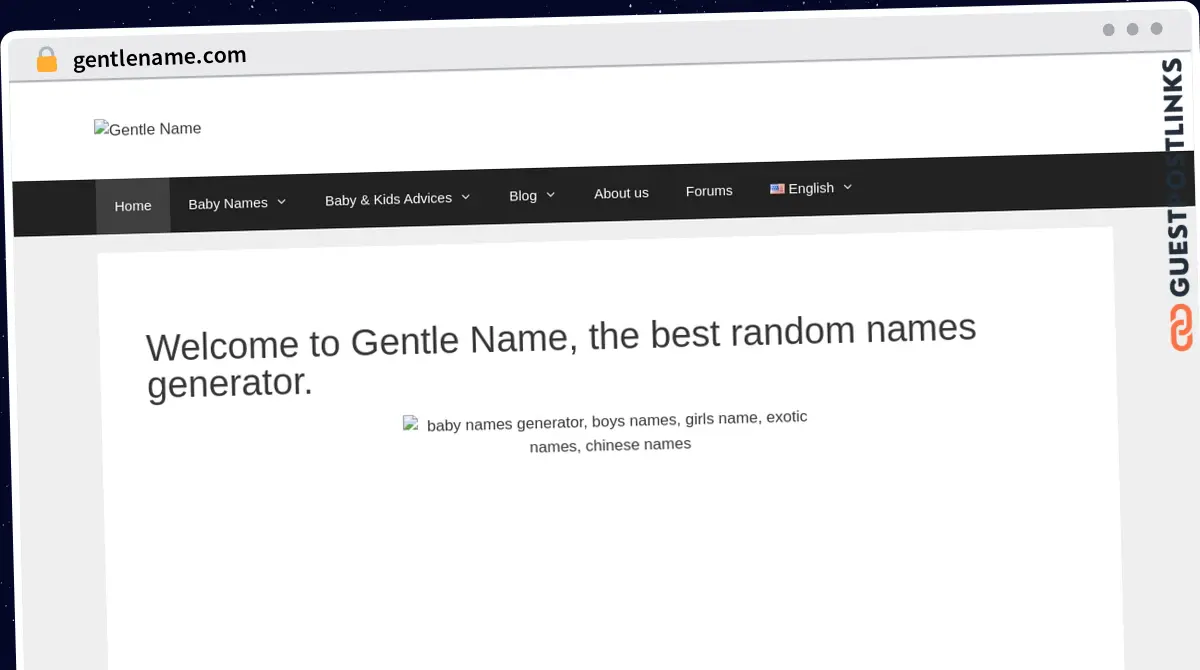Click the orange padlock icon
Viewport: 1200px width, 670px height.
46,60
